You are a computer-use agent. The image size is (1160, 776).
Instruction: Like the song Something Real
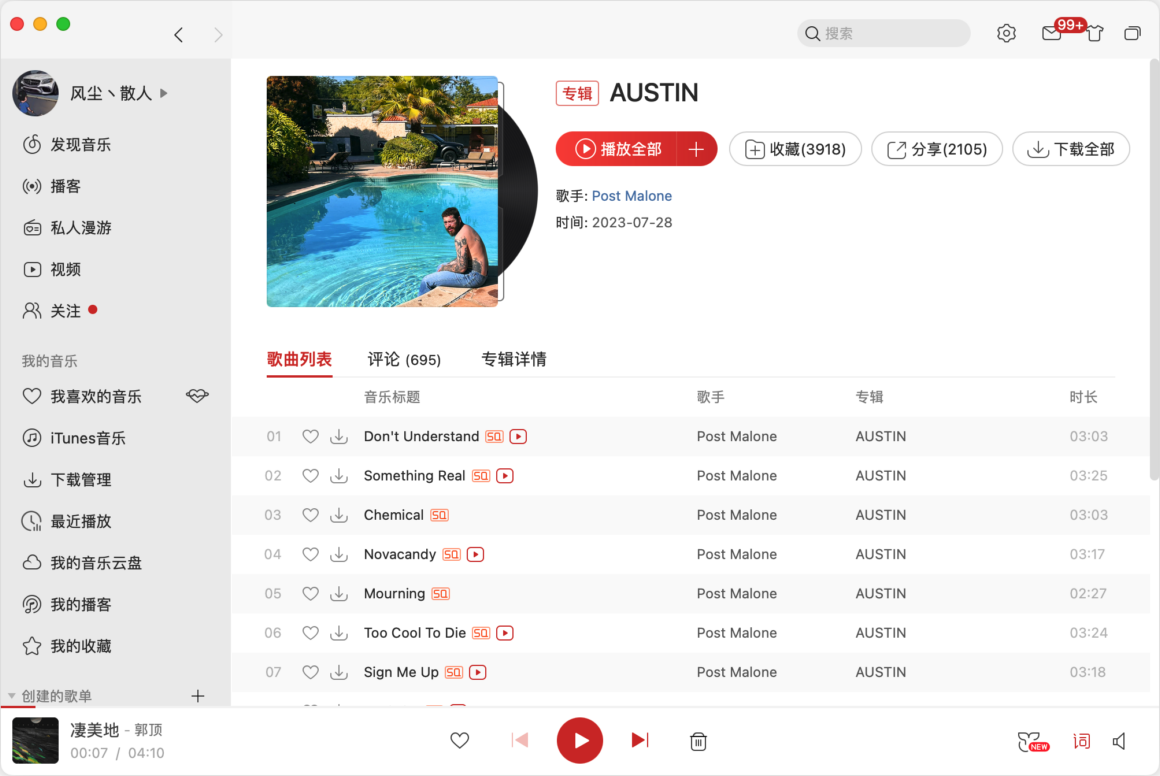310,476
